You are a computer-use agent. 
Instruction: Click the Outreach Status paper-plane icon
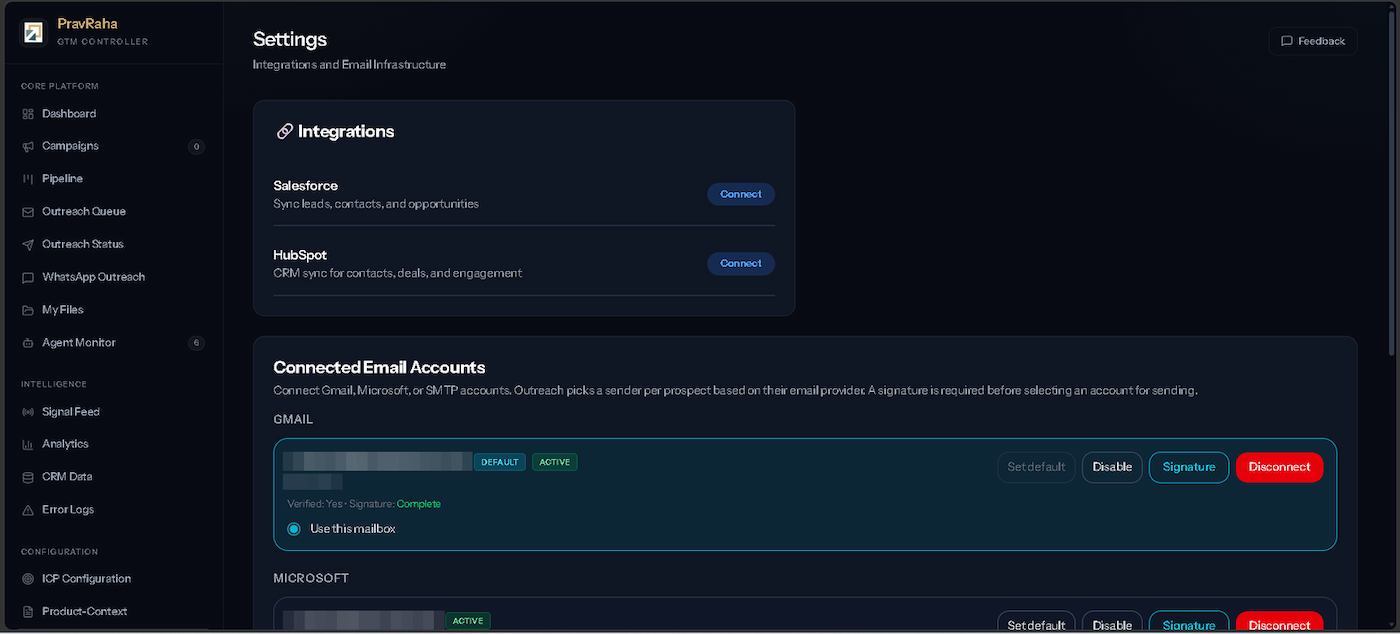[x=28, y=244]
